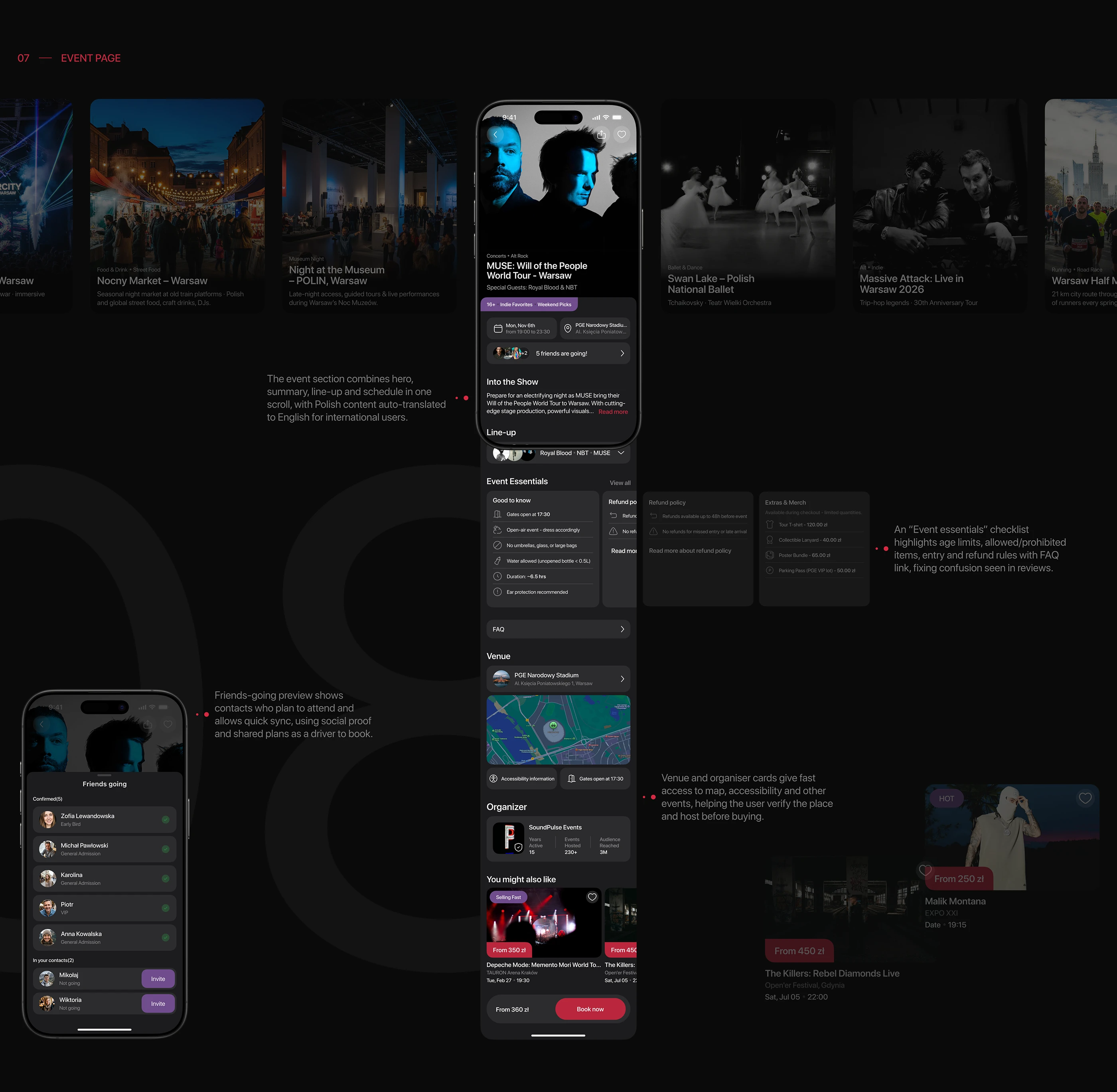Invite Mikolaj from the contacts list
This screenshot has width=1117, height=1092.
click(x=158, y=979)
